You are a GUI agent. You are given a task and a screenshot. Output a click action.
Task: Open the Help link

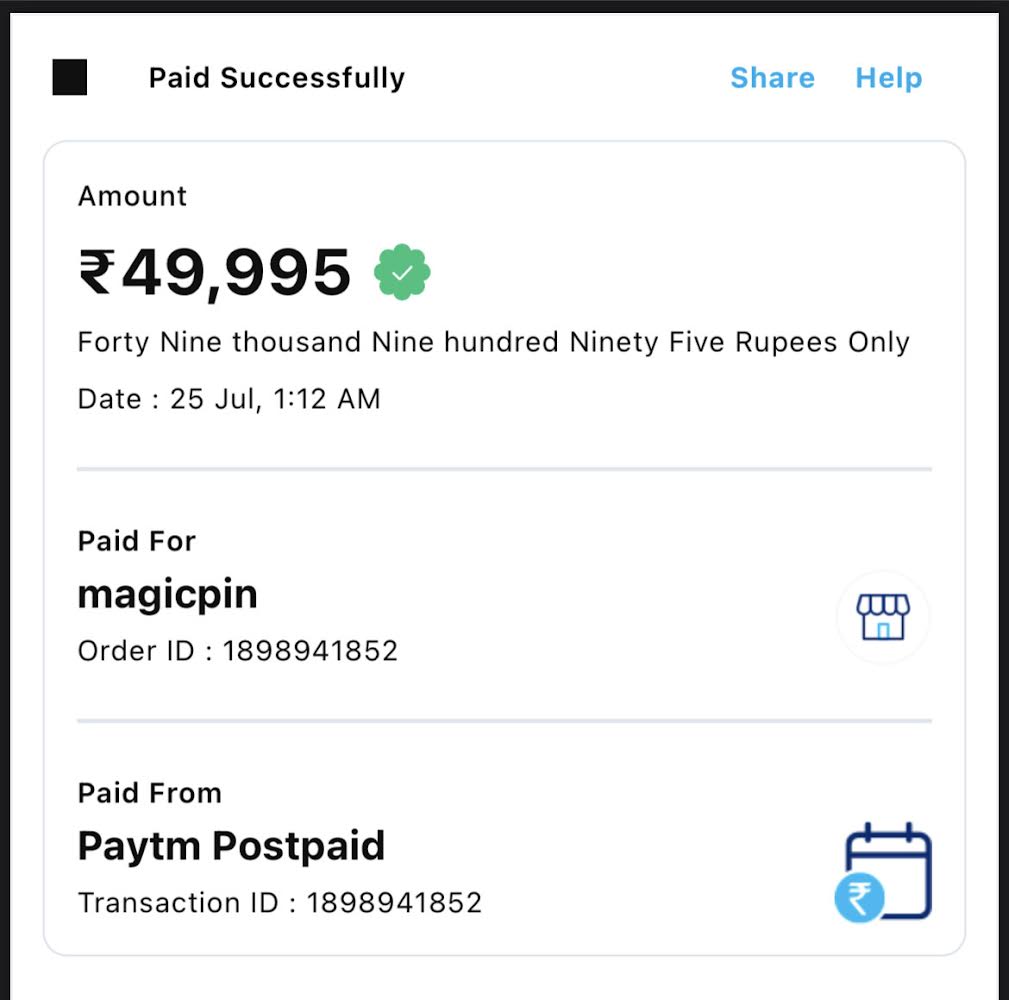tap(888, 78)
